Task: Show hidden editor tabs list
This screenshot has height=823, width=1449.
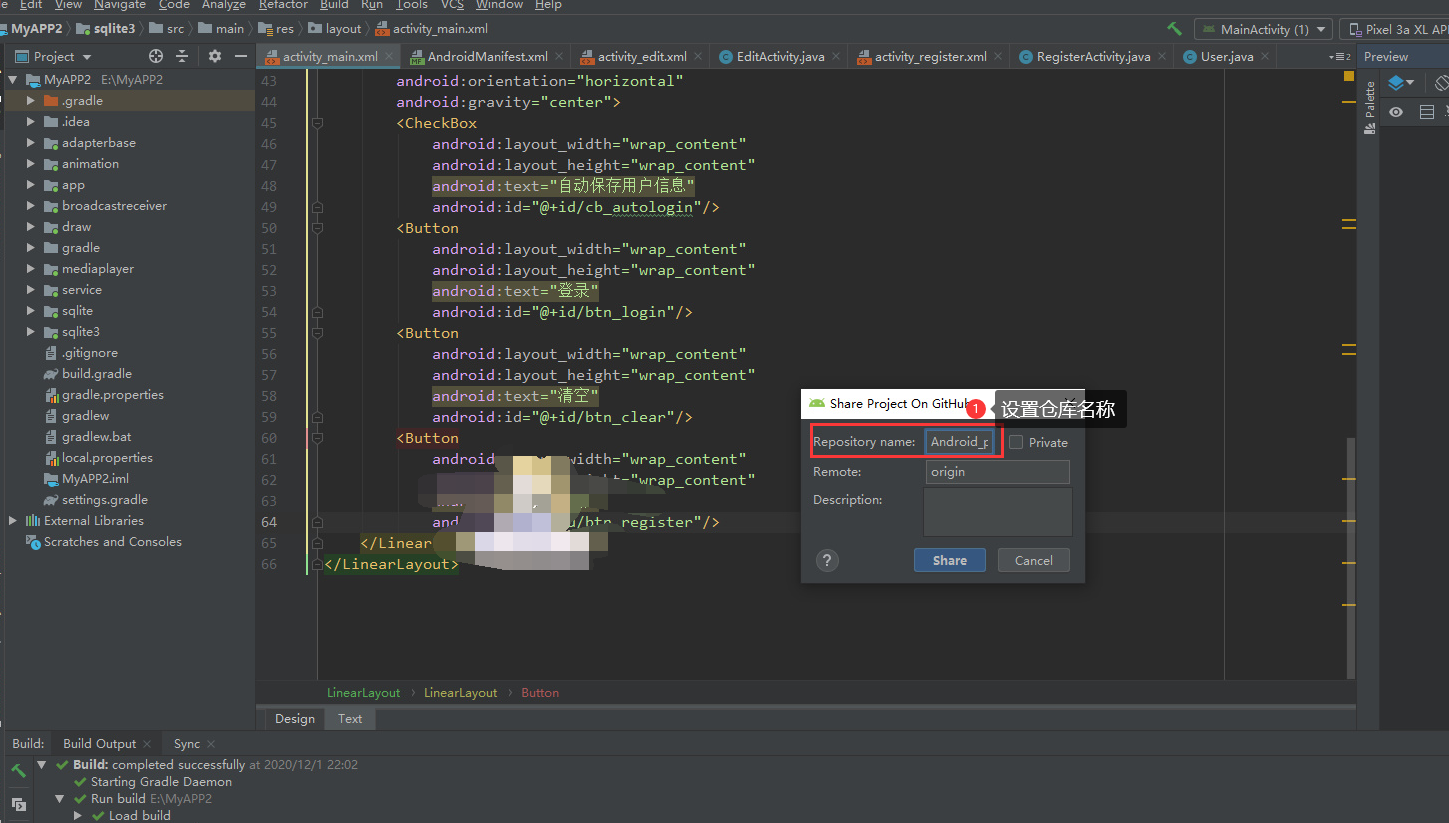Action: coord(1340,57)
